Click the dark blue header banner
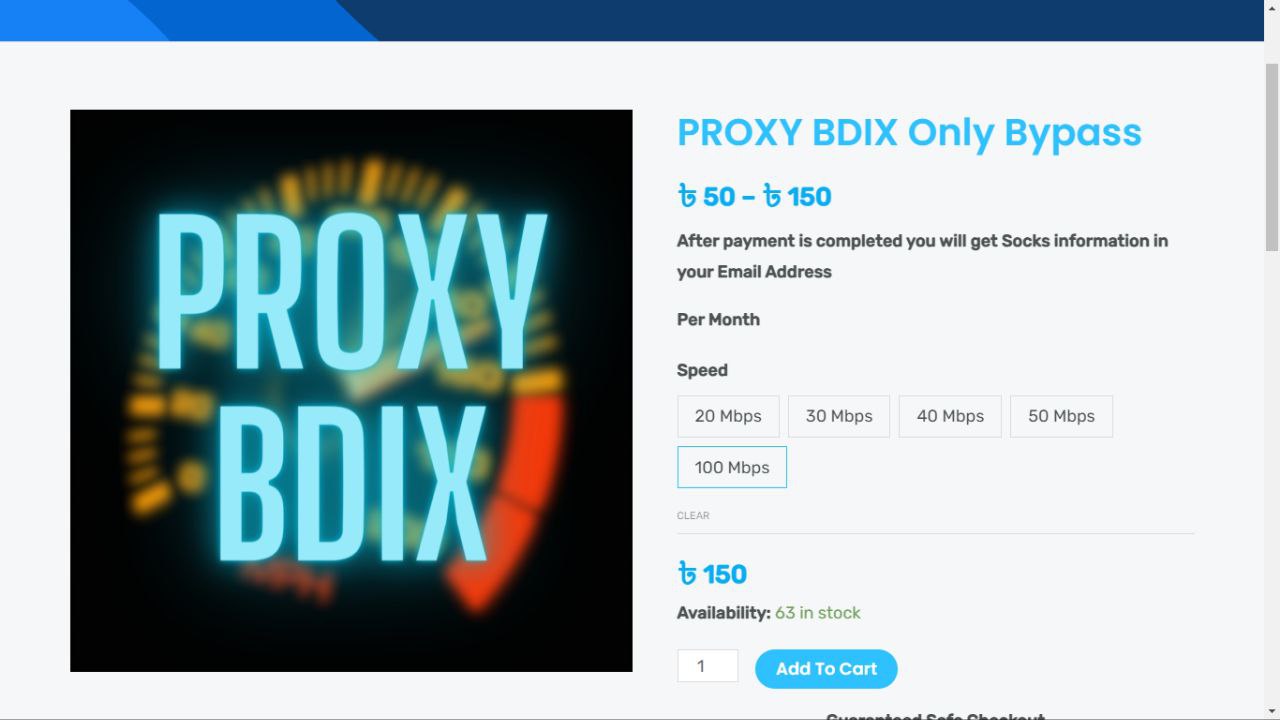This screenshot has height=720, width=1280. 632,20
